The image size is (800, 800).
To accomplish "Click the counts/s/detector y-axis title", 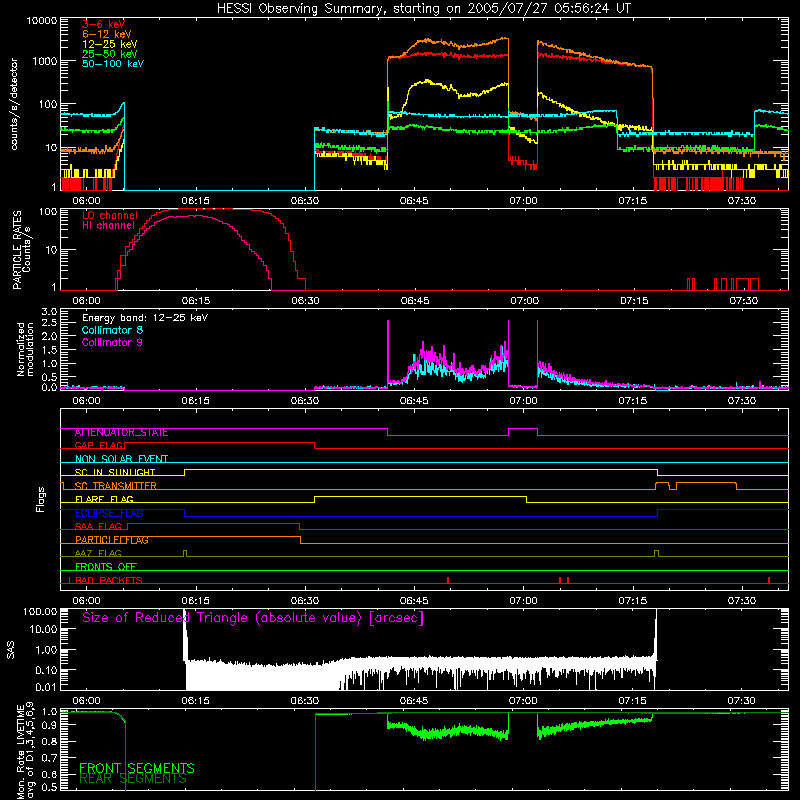I will click(14, 104).
